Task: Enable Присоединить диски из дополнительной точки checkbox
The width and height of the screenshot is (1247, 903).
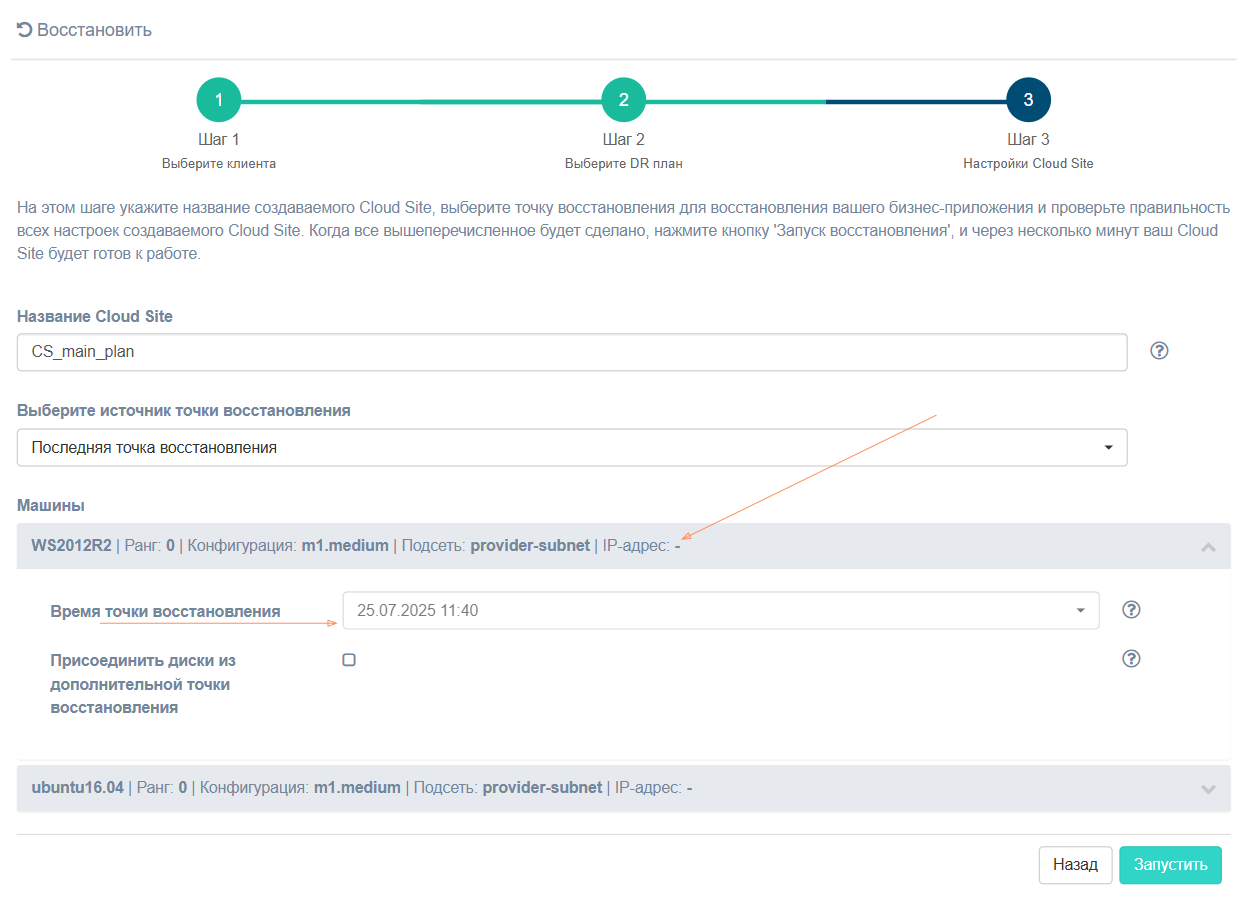Action: pos(349,660)
